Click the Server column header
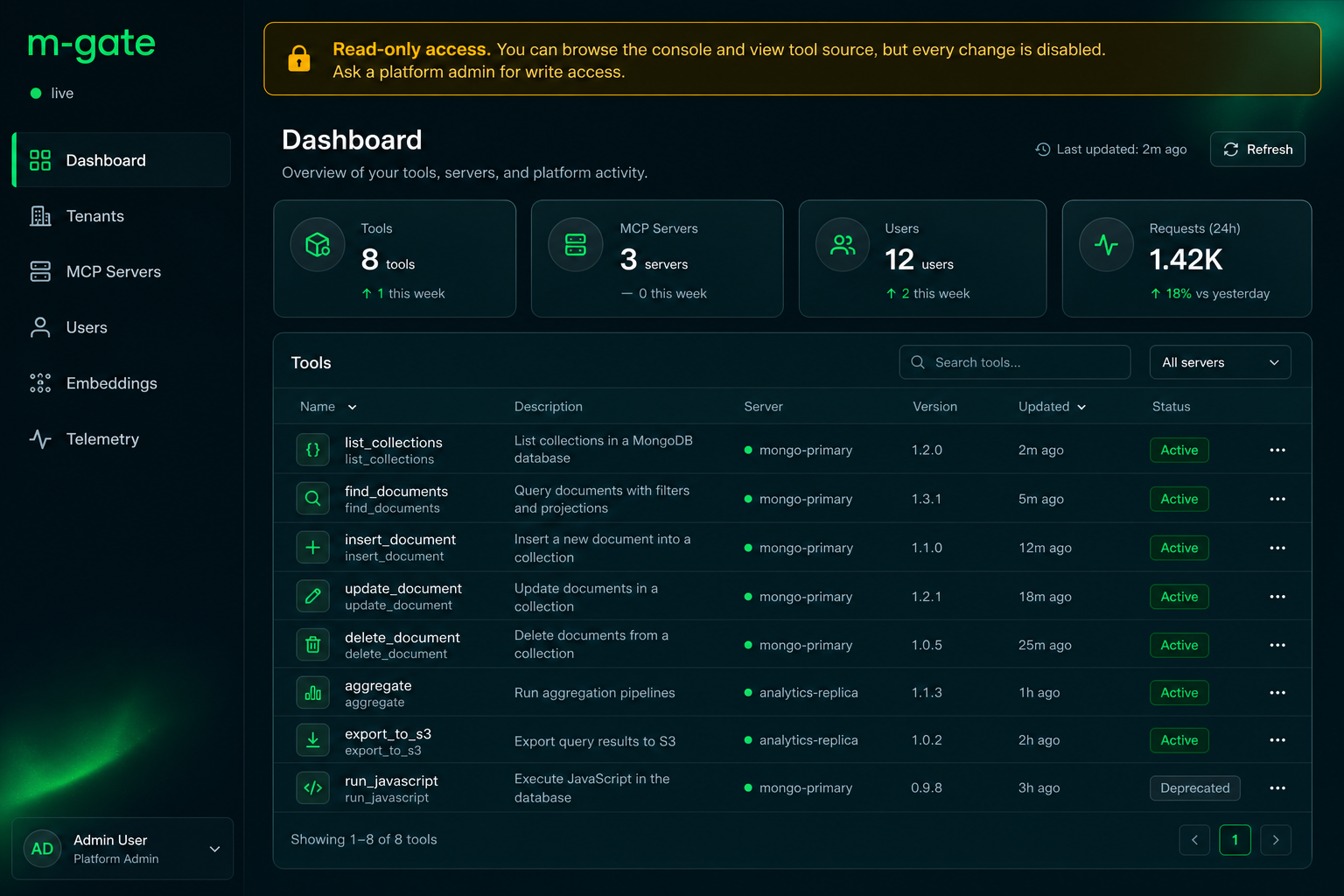Viewport: 1344px width, 896px height. click(x=763, y=407)
